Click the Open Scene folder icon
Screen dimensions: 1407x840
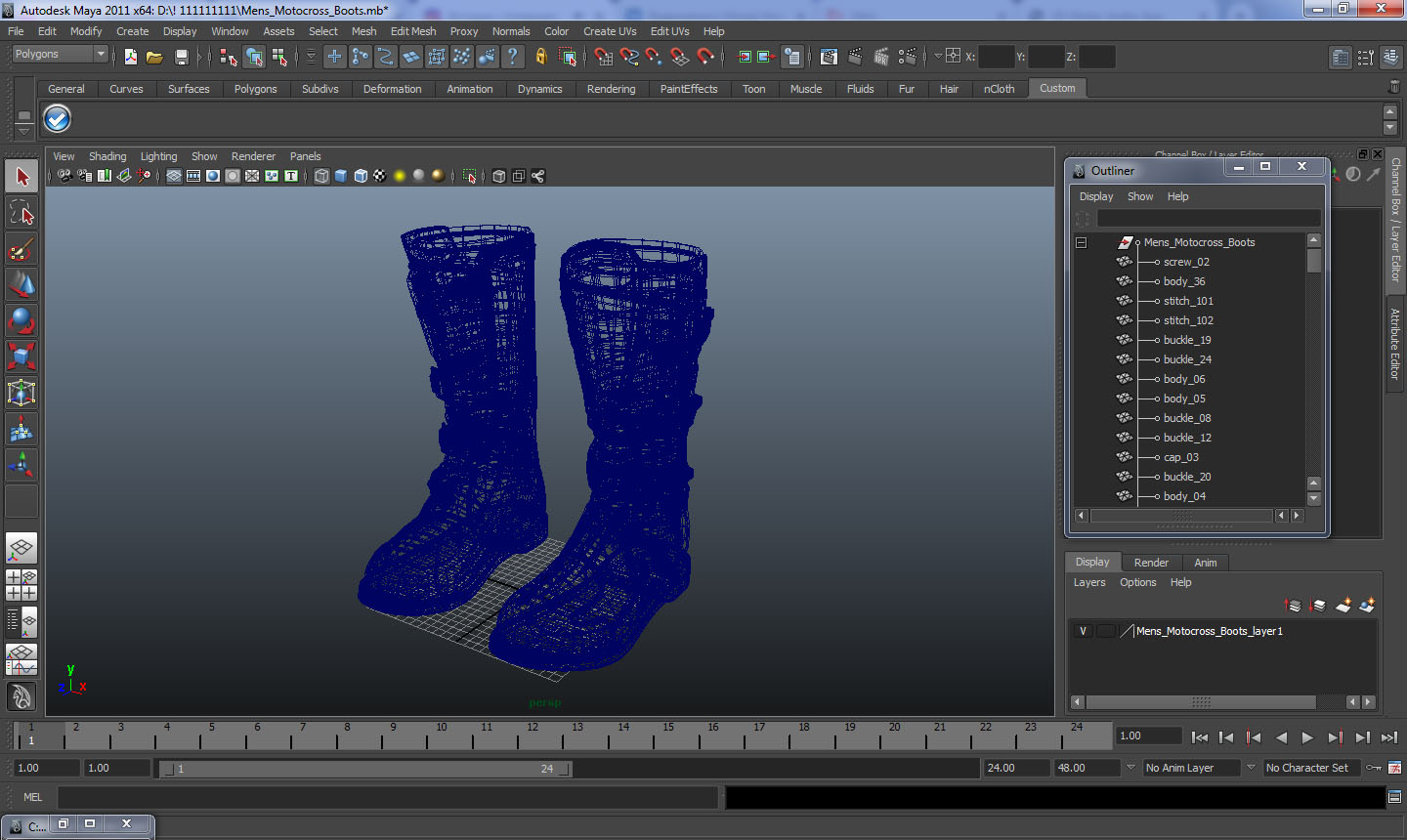pos(154,57)
